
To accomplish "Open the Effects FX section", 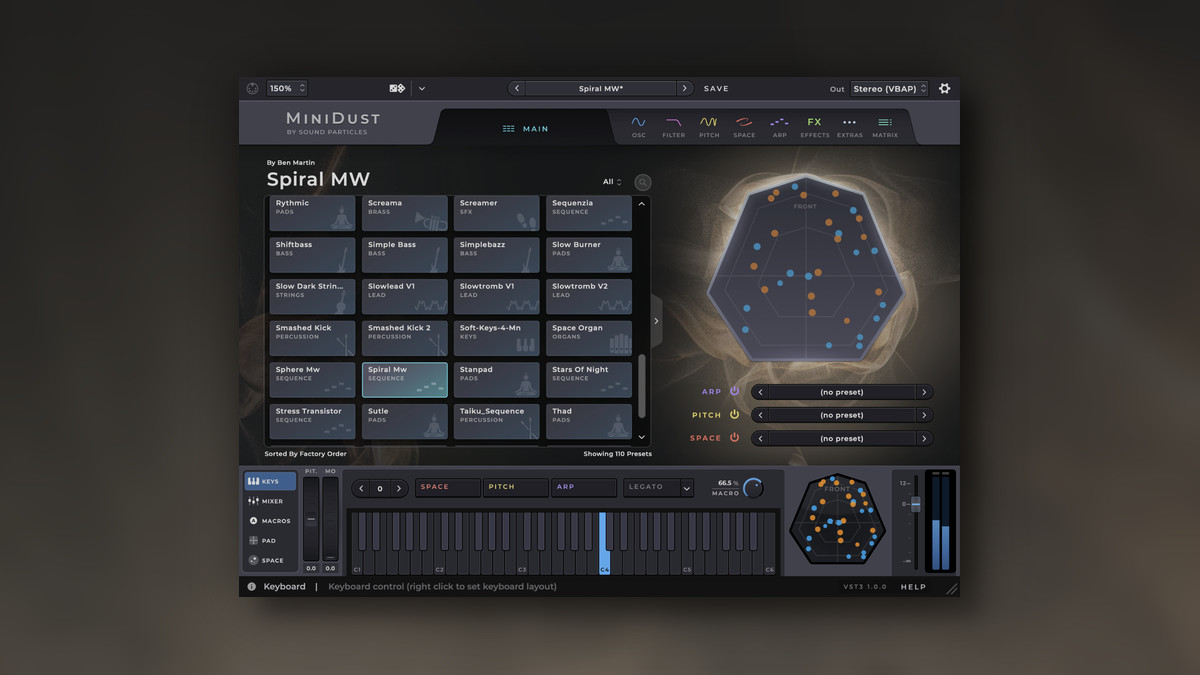I will [814, 126].
